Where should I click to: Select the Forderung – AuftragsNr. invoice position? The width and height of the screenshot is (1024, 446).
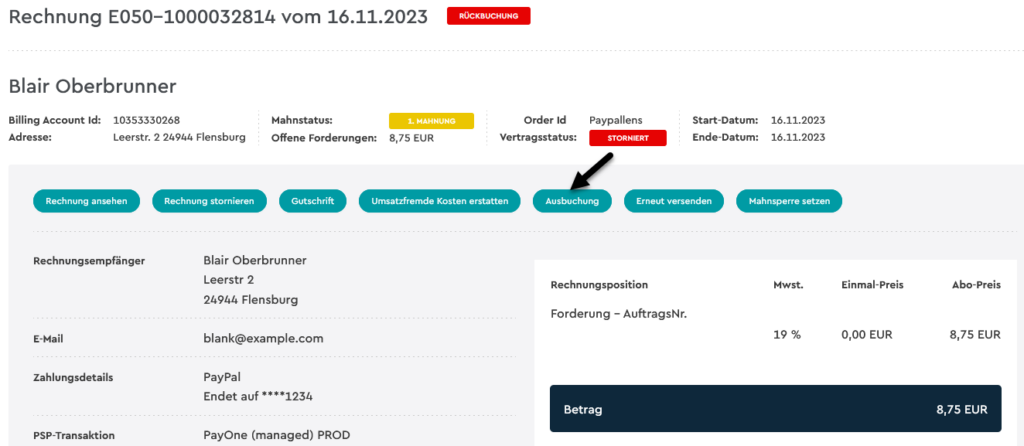[x=619, y=314]
